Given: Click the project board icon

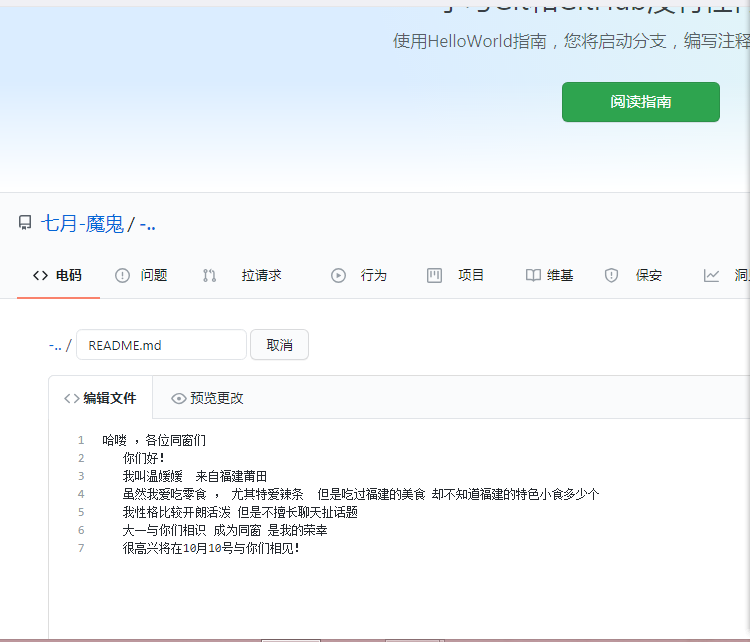Looking at the screenshot, I should point(434,276).
